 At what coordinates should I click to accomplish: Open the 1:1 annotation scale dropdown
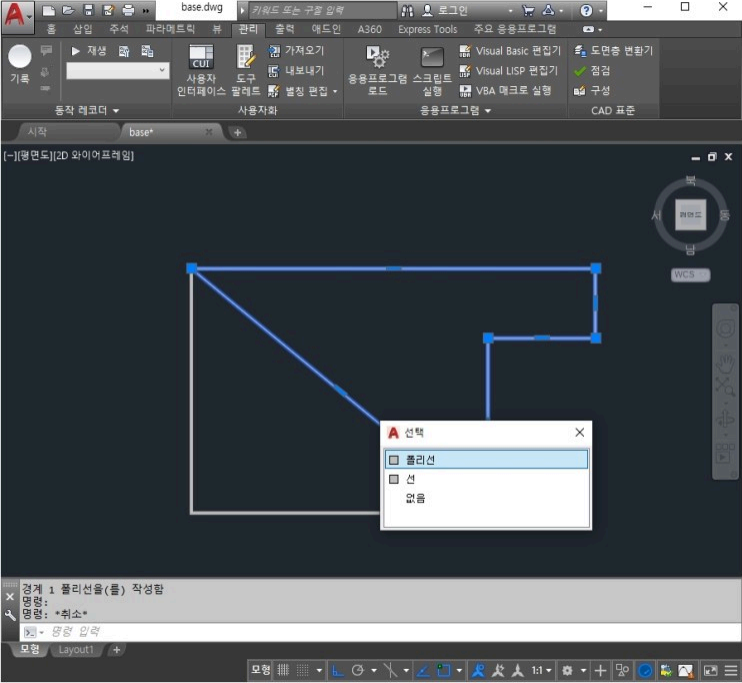pyautogui.click(x=541, y=670)
